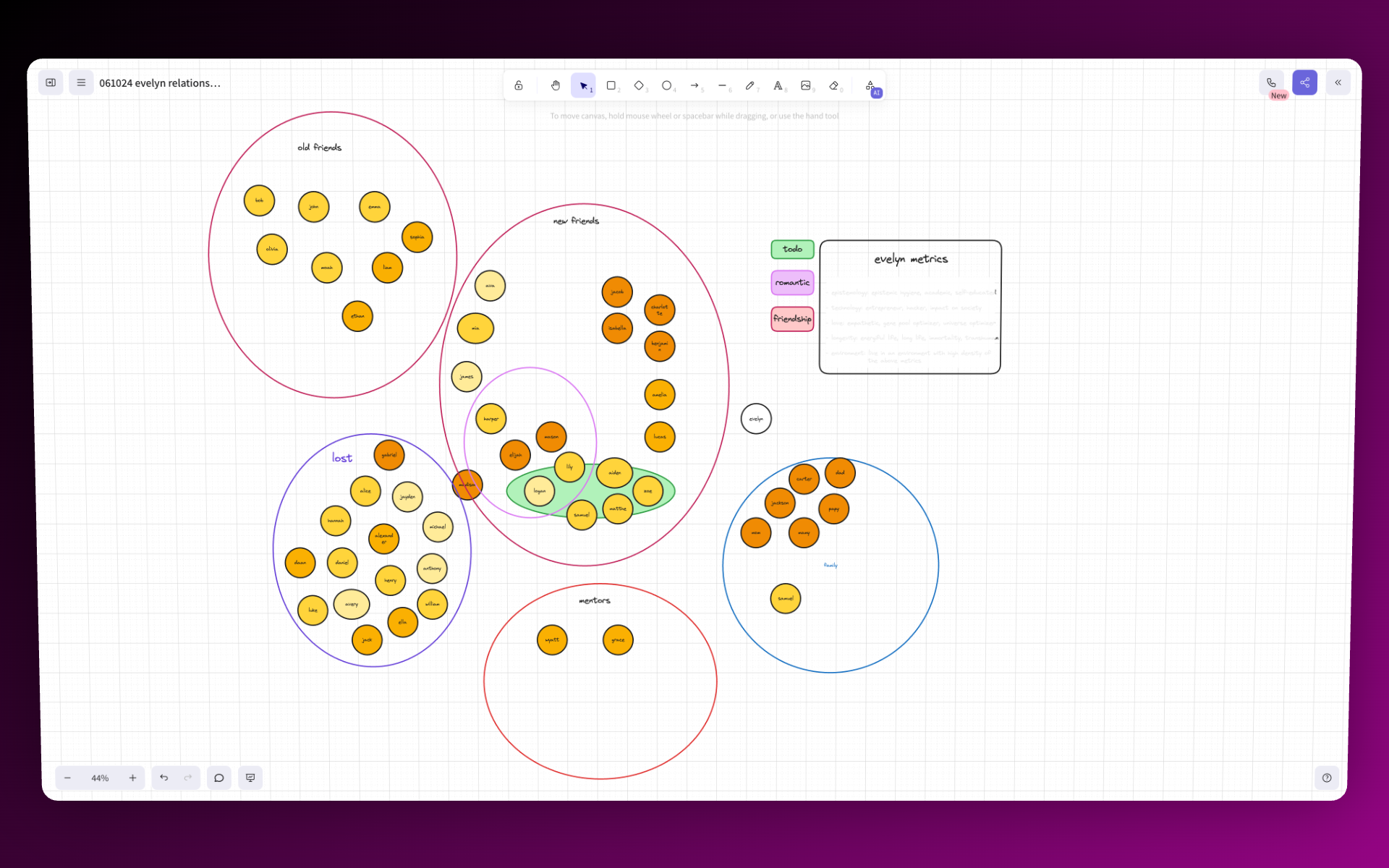The image size is (1389, 868).
Task: Select the green todo legend box
Action: pyautogui.click(x=792, y=249)
